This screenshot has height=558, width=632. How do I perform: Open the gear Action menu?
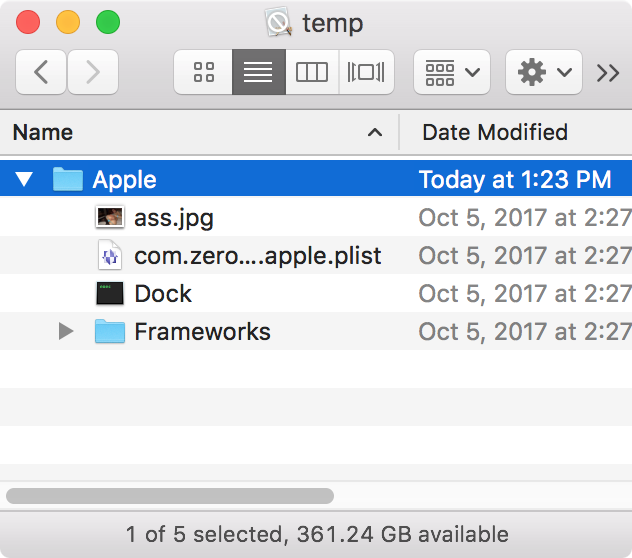point(544,72)
